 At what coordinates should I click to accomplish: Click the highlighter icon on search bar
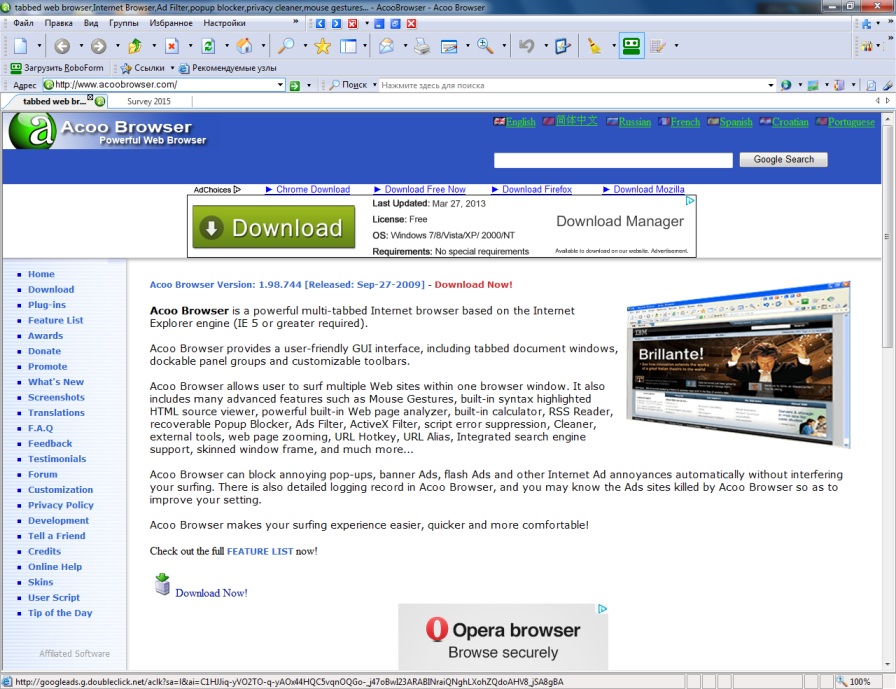coord(887,85)
